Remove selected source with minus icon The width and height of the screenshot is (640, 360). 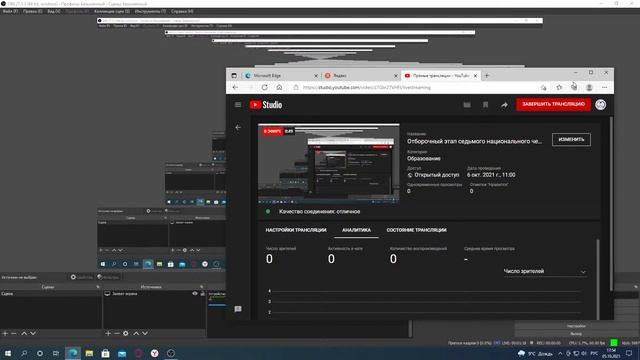[117, 333]
